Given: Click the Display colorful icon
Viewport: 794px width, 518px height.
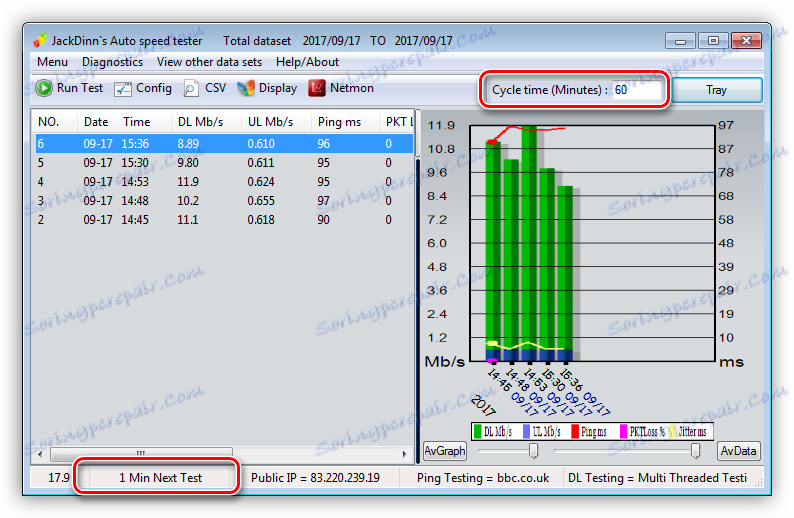Looking at the screenshot, I should 246,89.
